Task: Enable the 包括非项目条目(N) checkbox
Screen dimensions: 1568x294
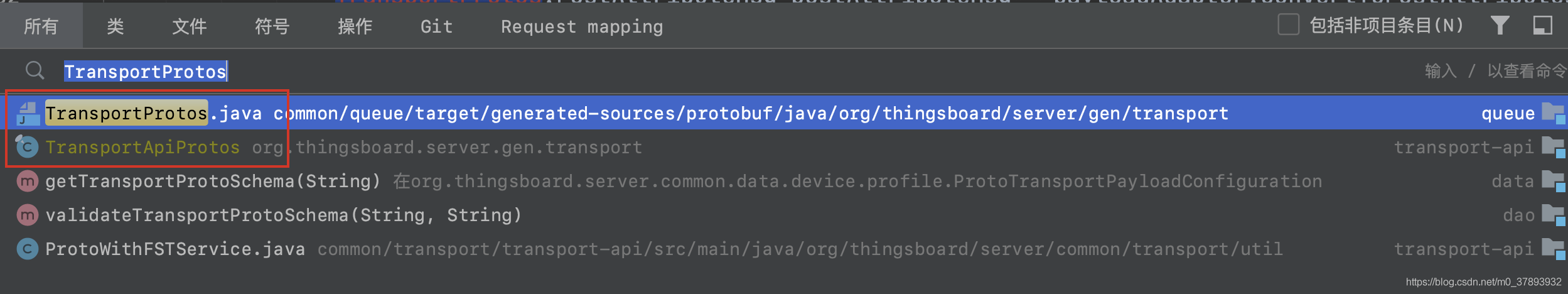Action: point(1289,25)
